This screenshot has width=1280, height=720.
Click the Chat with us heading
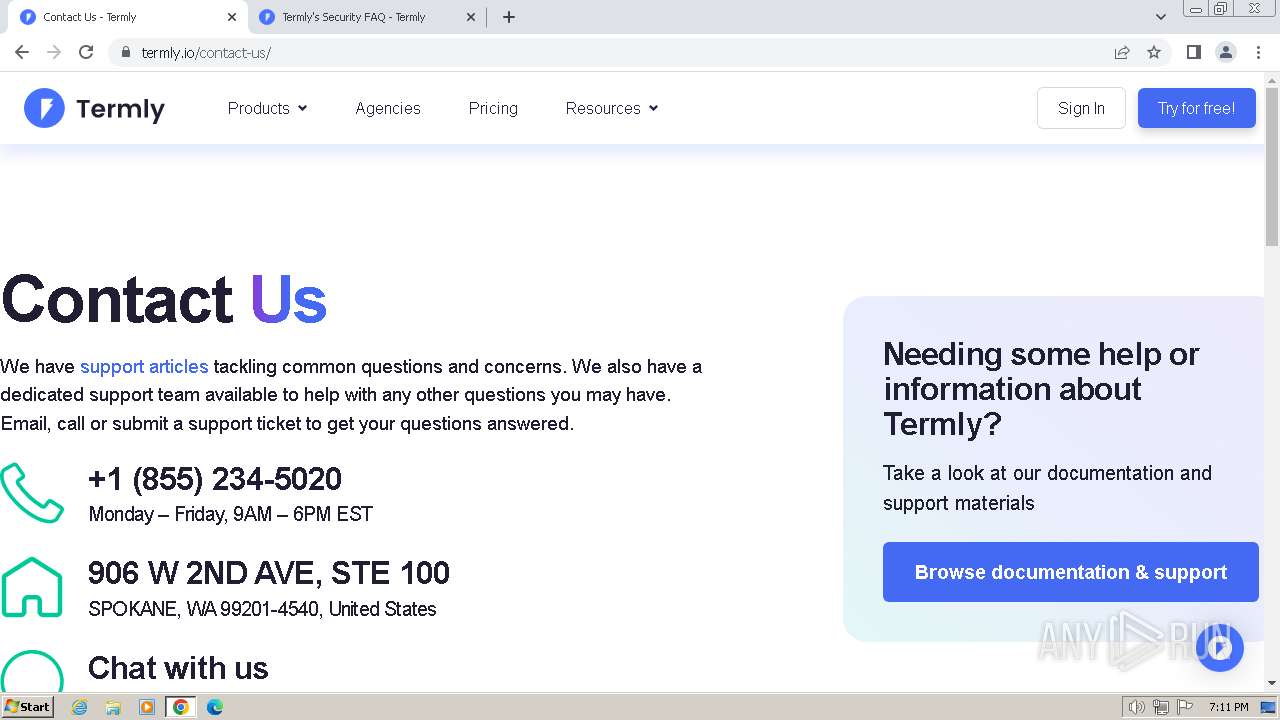[x=178, y=668]
